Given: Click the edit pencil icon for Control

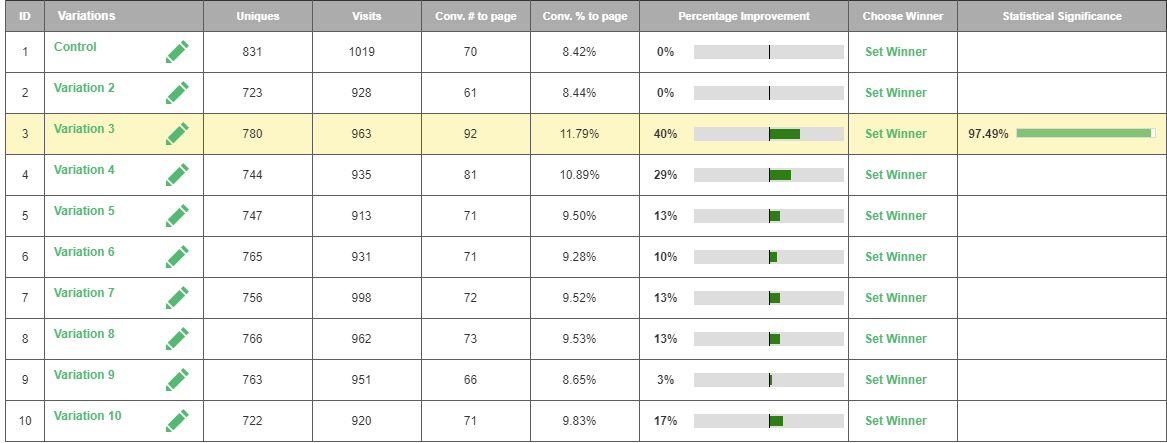Looking at the screenshot, I should point(177,52).
